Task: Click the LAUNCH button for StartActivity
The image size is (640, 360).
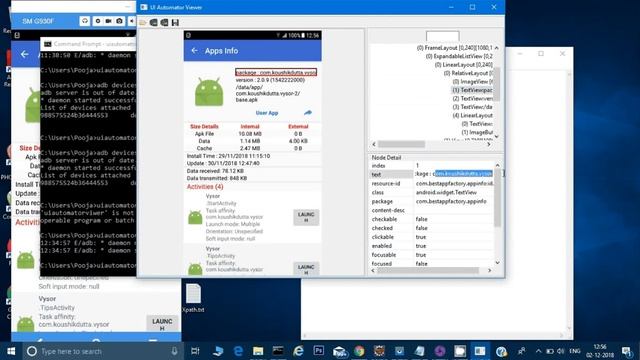Action: coord(306,218)
